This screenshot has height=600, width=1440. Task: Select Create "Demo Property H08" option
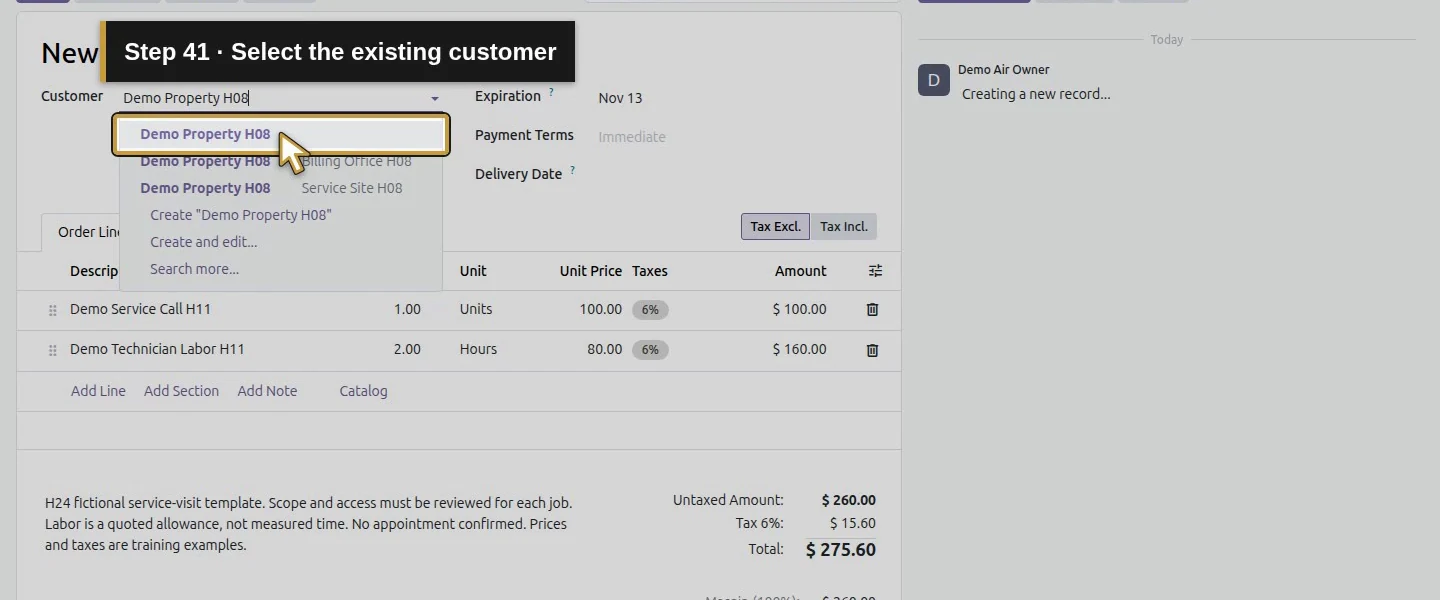241,215
